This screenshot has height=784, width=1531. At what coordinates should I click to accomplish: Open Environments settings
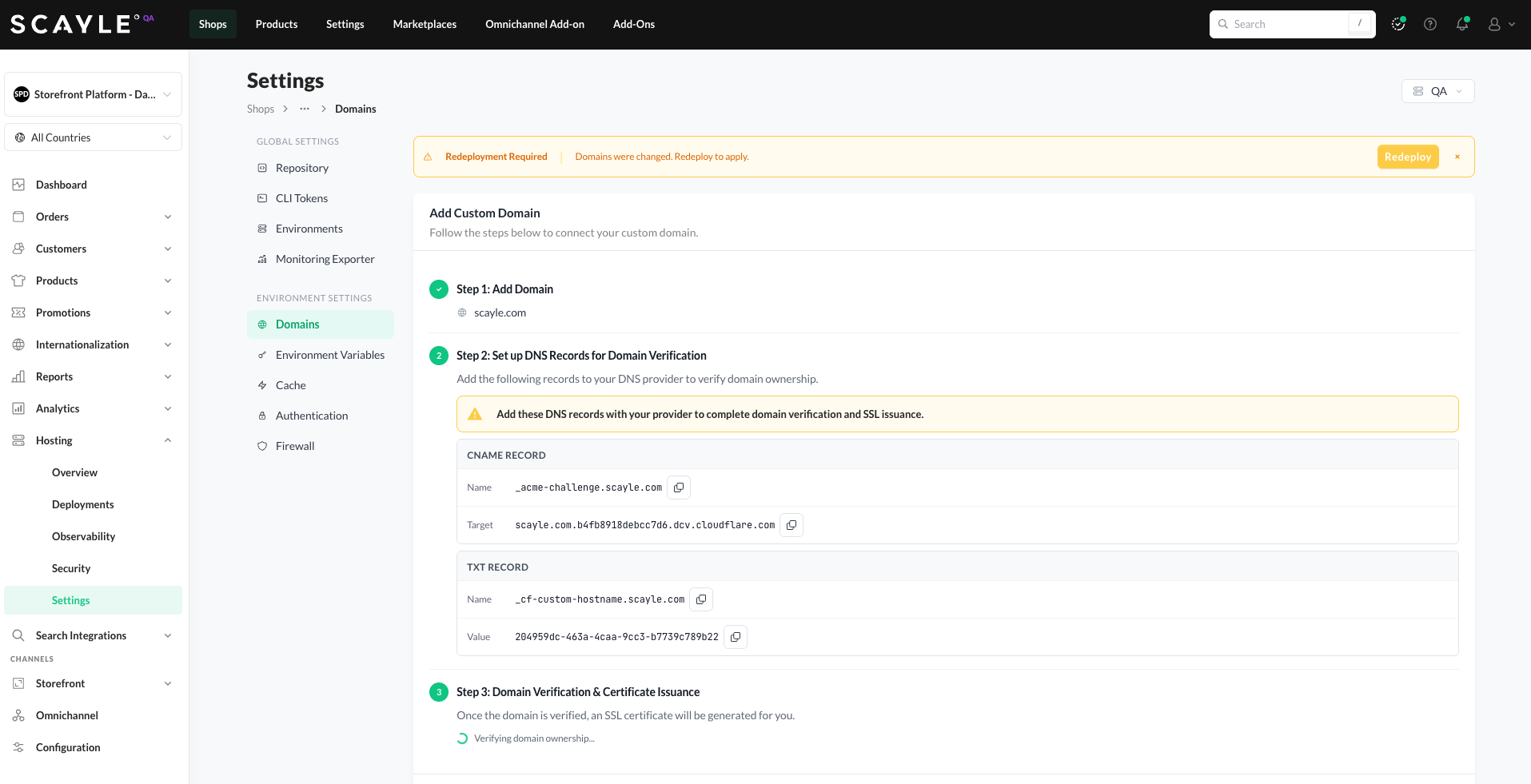tap(321, 229)
